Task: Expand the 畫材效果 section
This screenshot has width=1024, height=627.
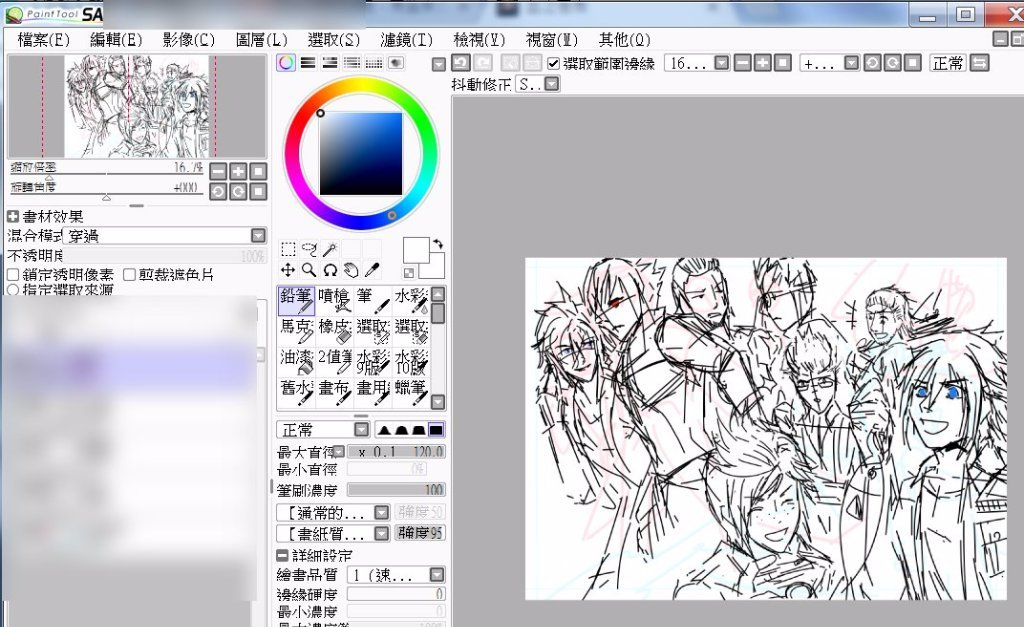Action: click(x=13, y=216)
